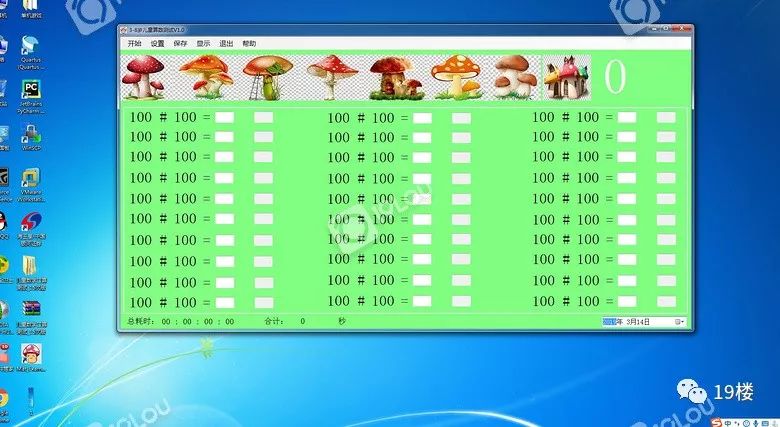This screenshot has width=780, height=427.
Task: Select the highlighted year in date field
Action: pyautogui.click(x=609, y=322)
